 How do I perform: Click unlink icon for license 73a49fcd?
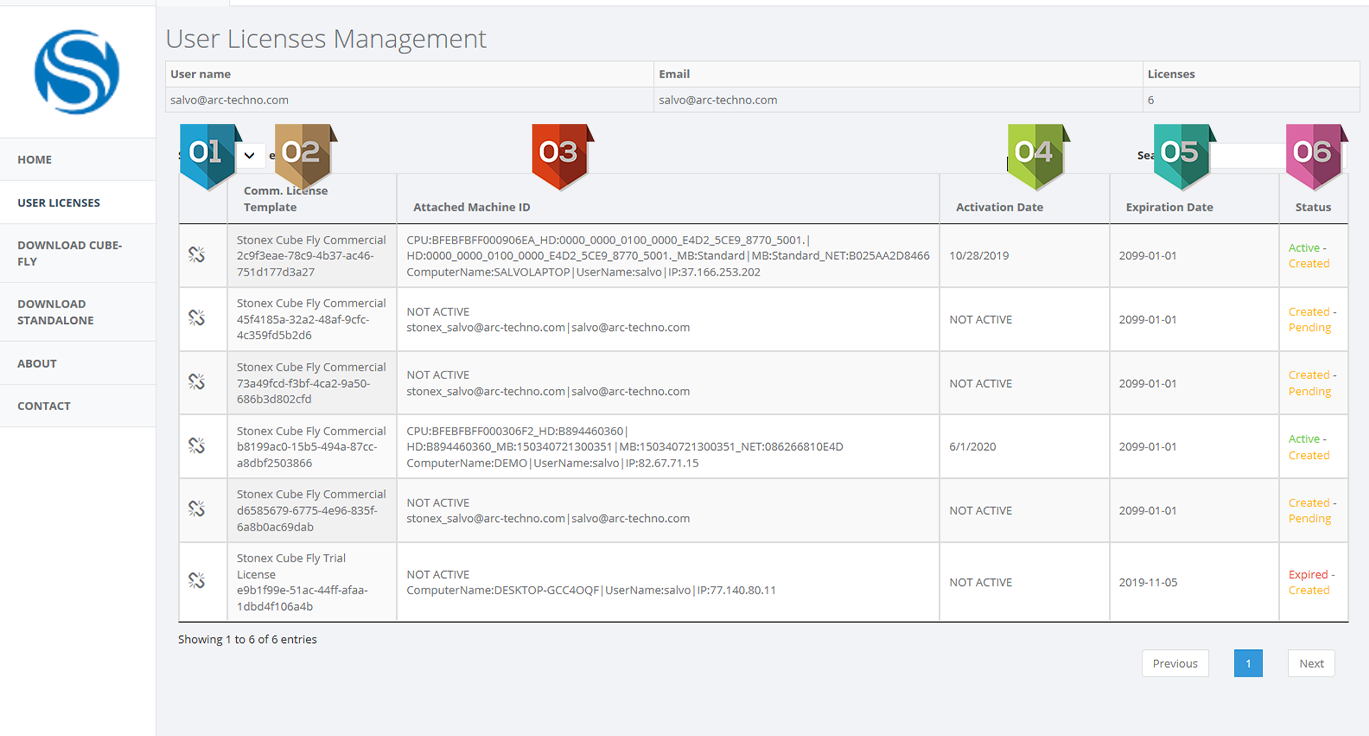tap(197, 382)
